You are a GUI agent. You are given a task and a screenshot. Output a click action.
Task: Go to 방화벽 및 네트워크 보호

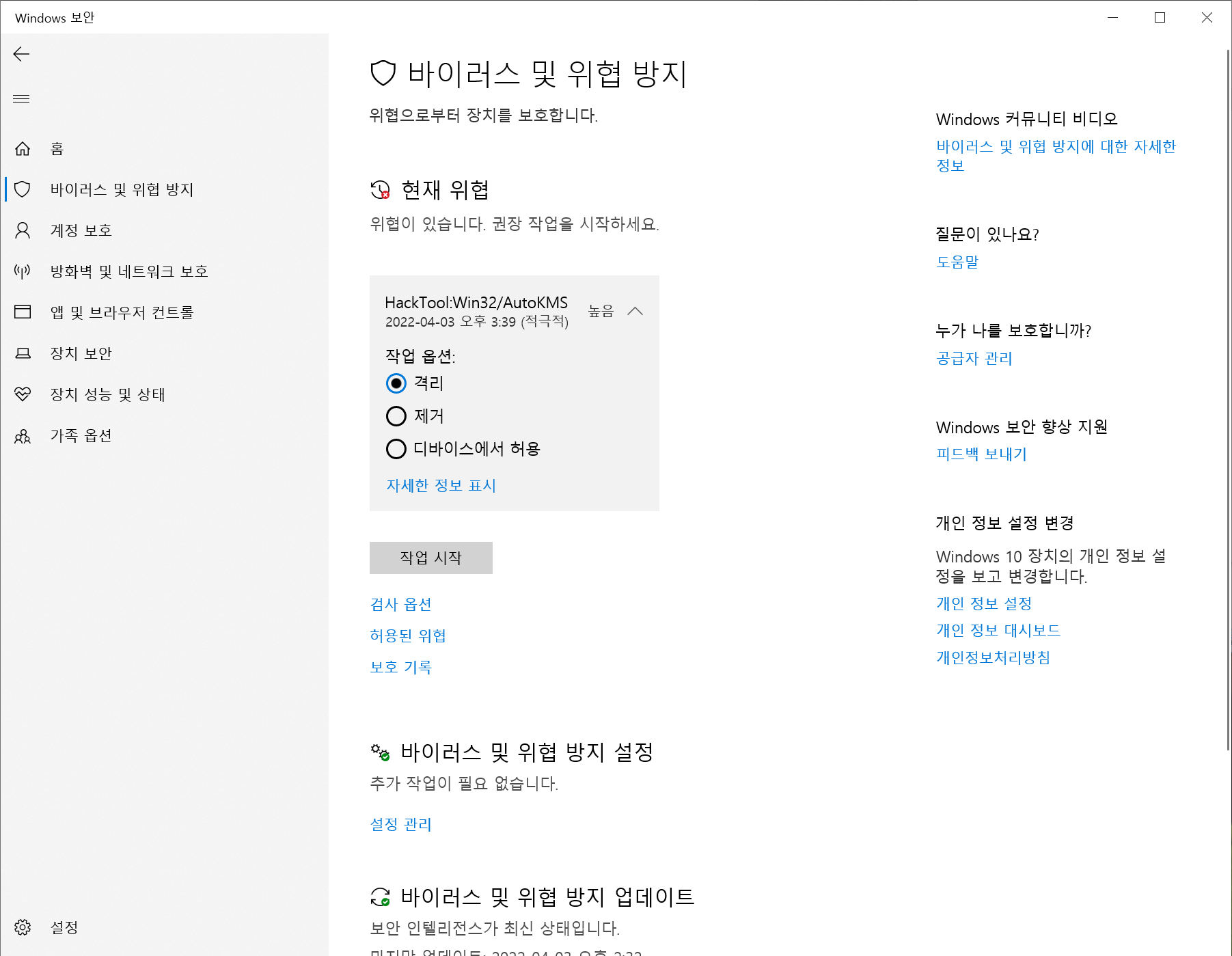[165, 271]
